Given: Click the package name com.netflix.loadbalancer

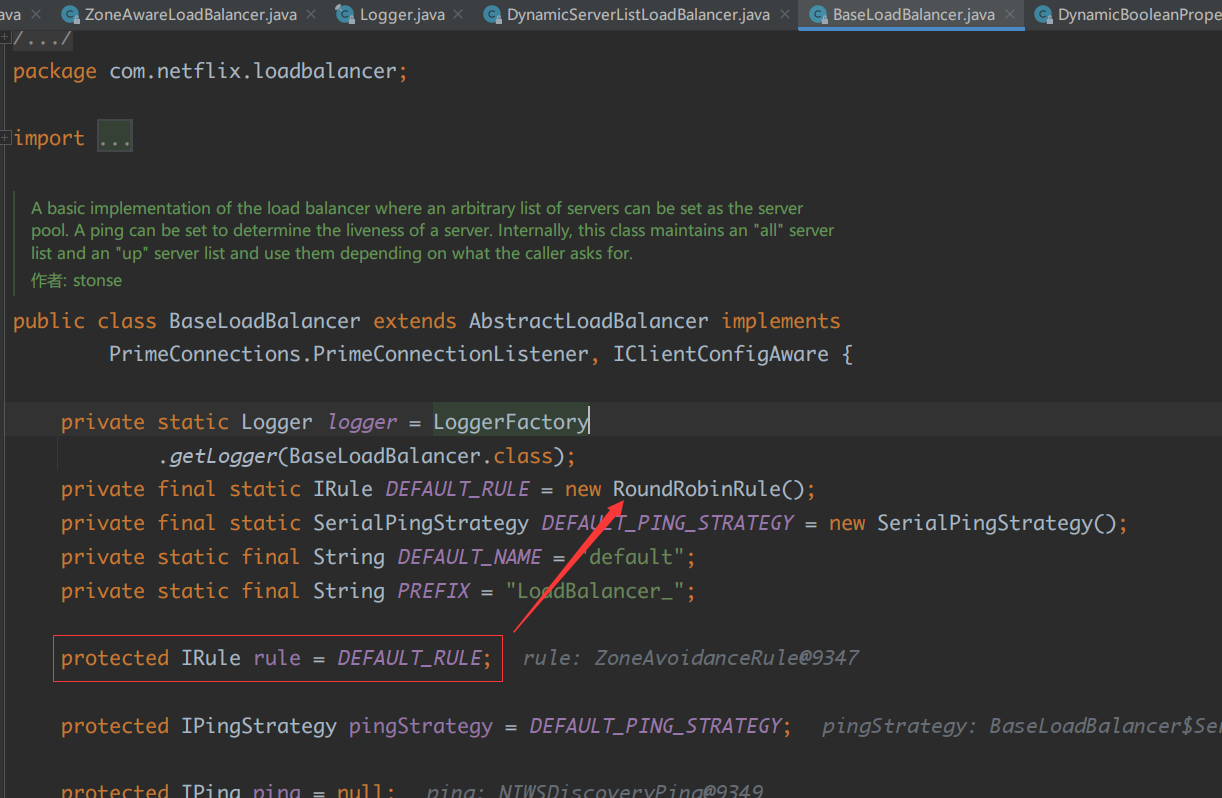Looking at the screenshot, I should click(253, 72).
